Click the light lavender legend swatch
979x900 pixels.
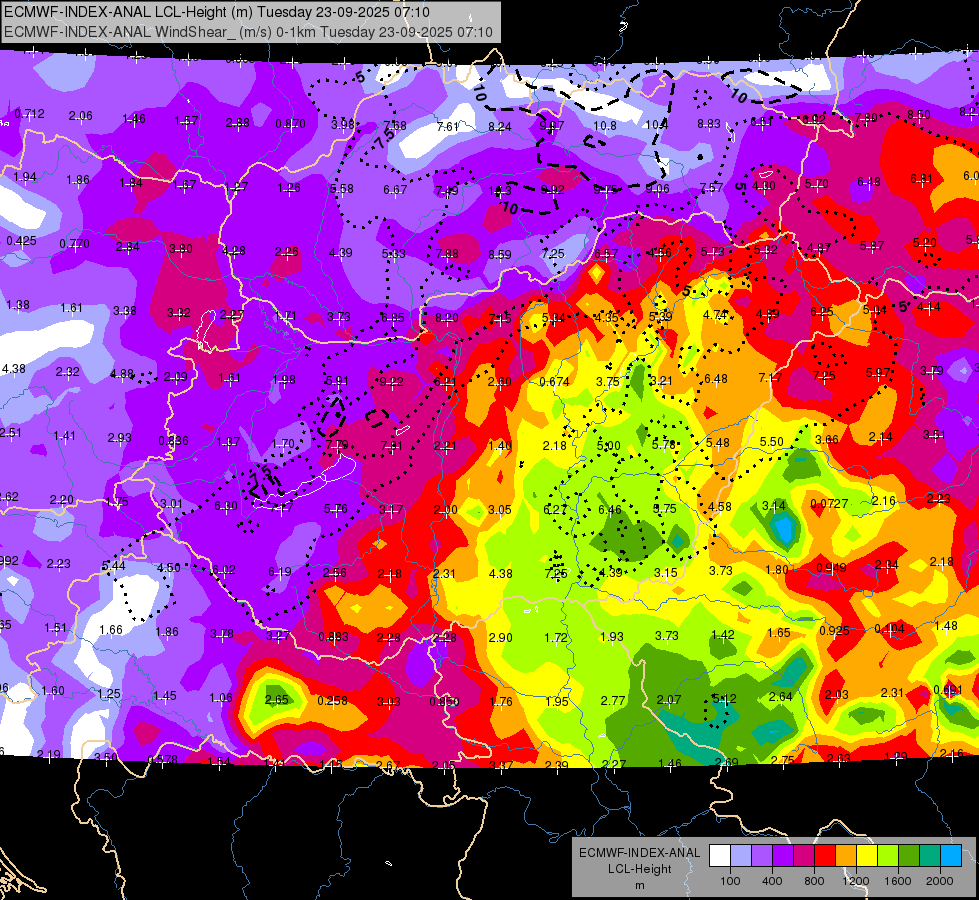click(x=741, y=856)
